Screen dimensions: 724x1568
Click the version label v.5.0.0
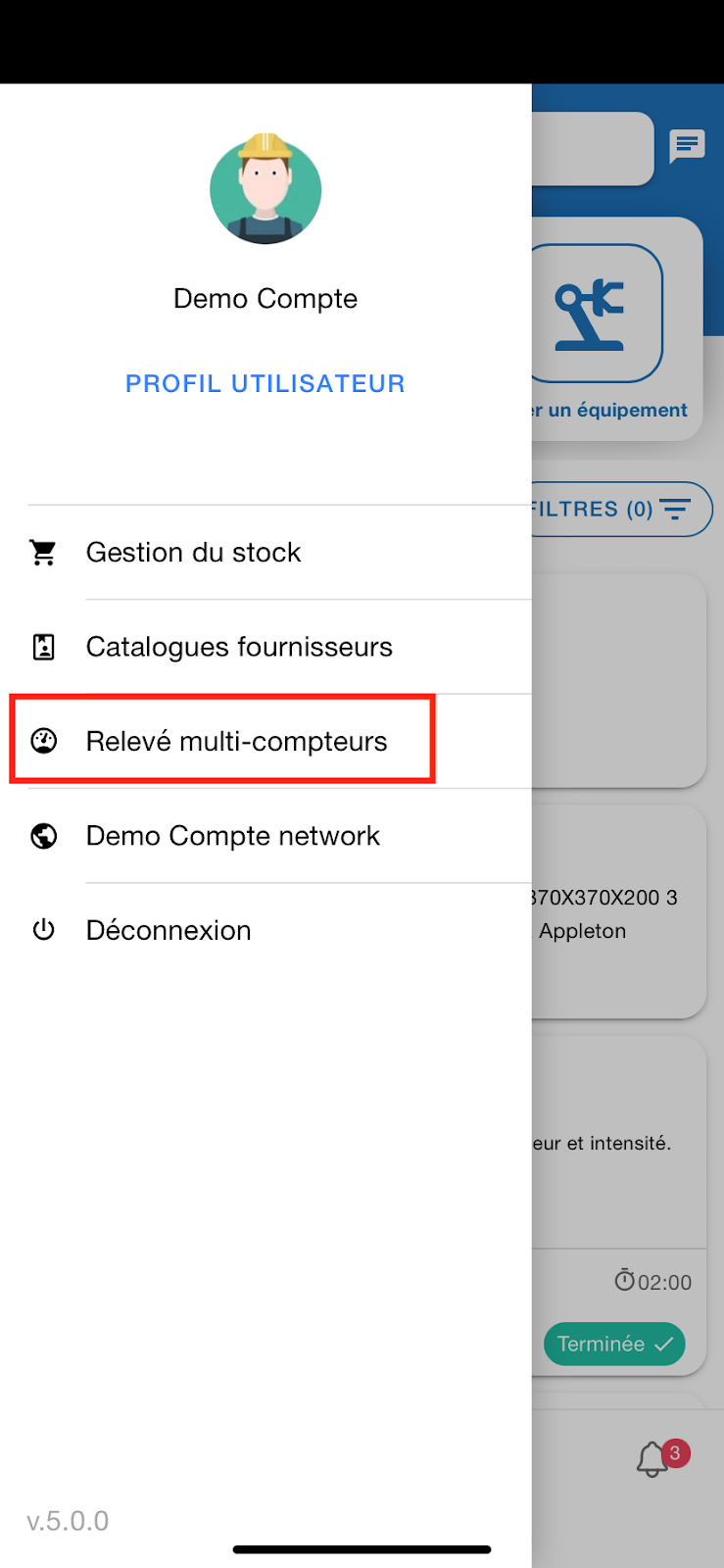pos(67,1520)
